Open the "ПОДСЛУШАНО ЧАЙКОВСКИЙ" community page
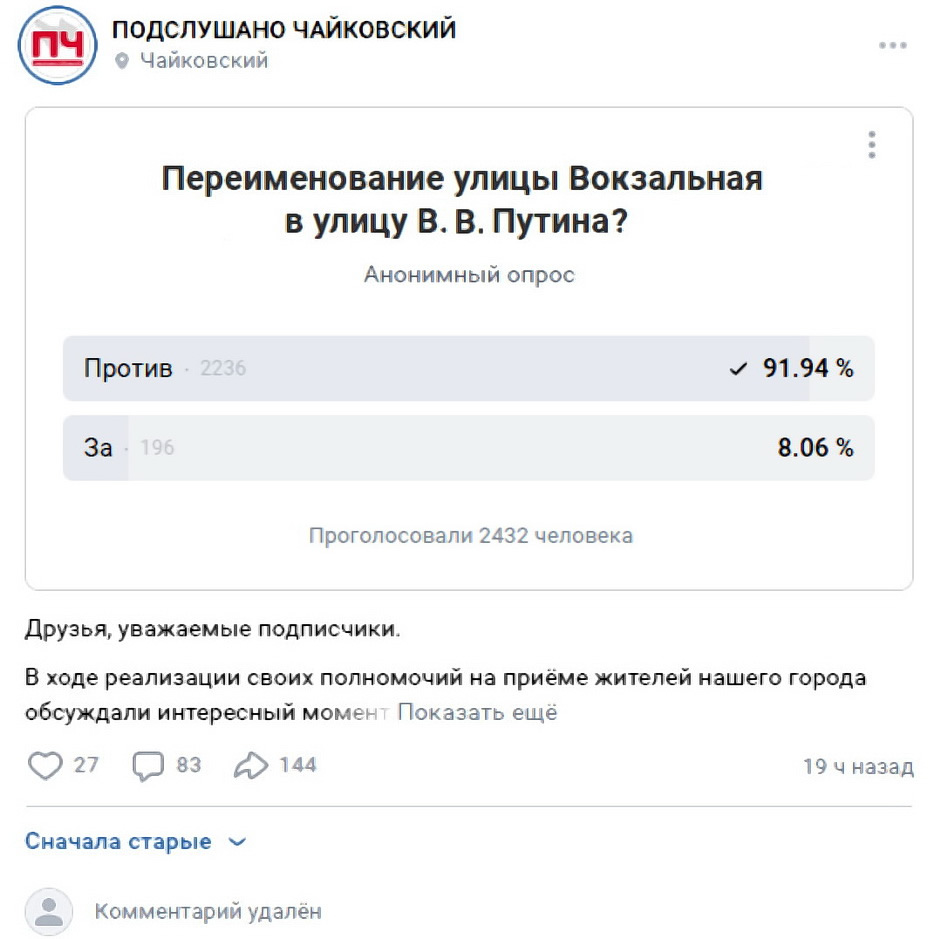The image size is (940, 939). pyautogui.click(x=284, y=30)
